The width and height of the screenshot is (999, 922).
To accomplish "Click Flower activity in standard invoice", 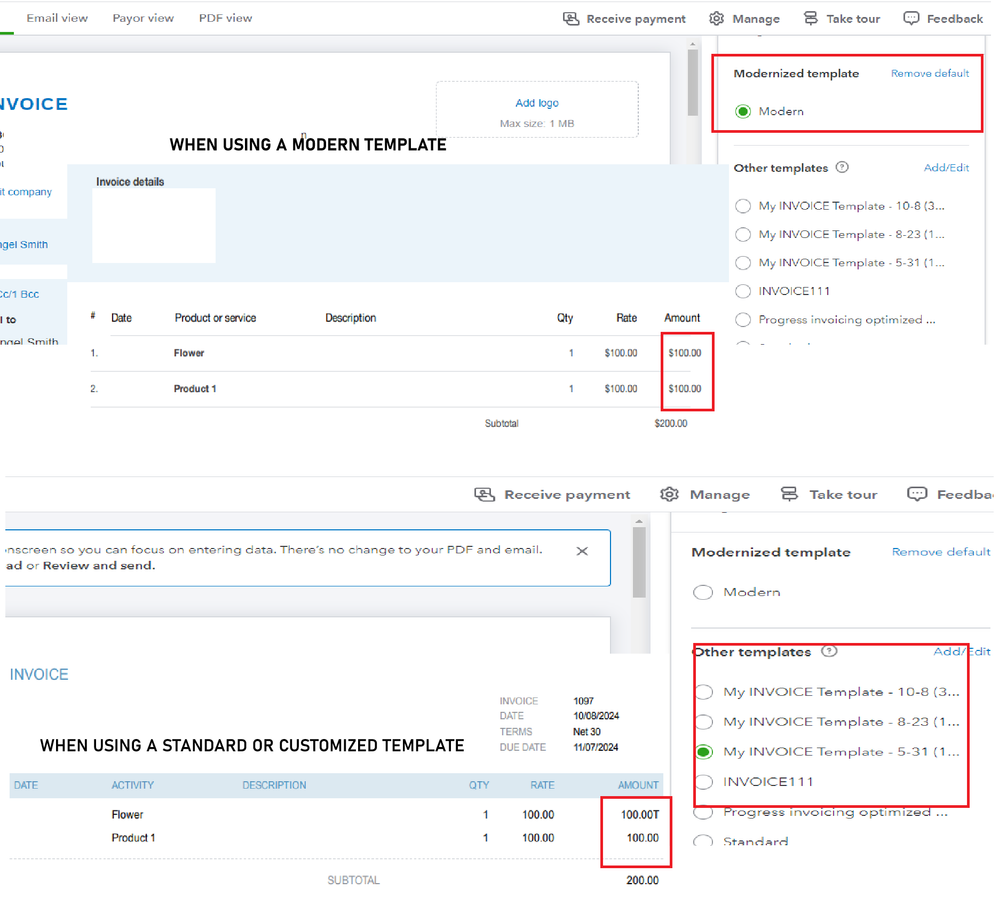I will [x=127, y=814].
